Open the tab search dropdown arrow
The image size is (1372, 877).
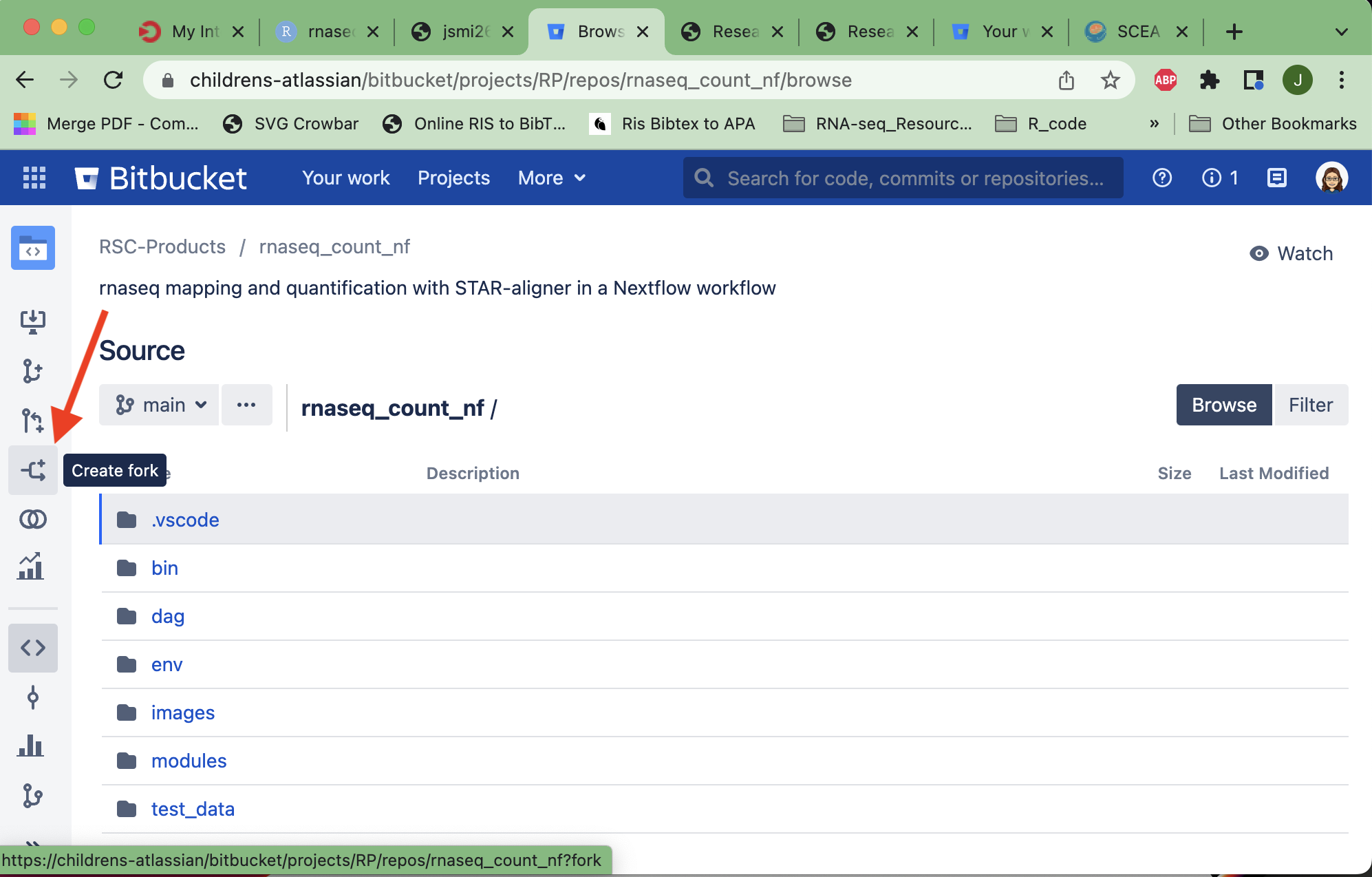coord(1341,32)
